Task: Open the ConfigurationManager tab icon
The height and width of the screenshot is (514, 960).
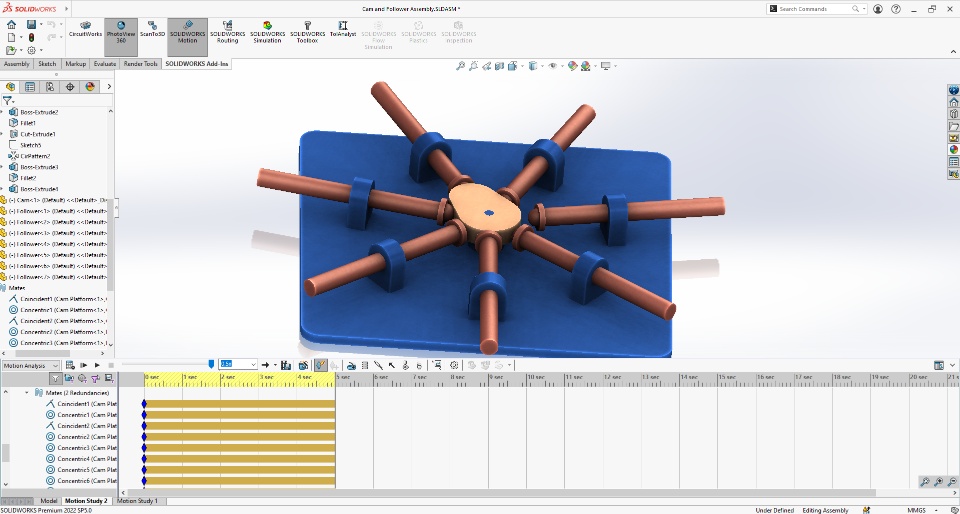Action: [50, 87]
